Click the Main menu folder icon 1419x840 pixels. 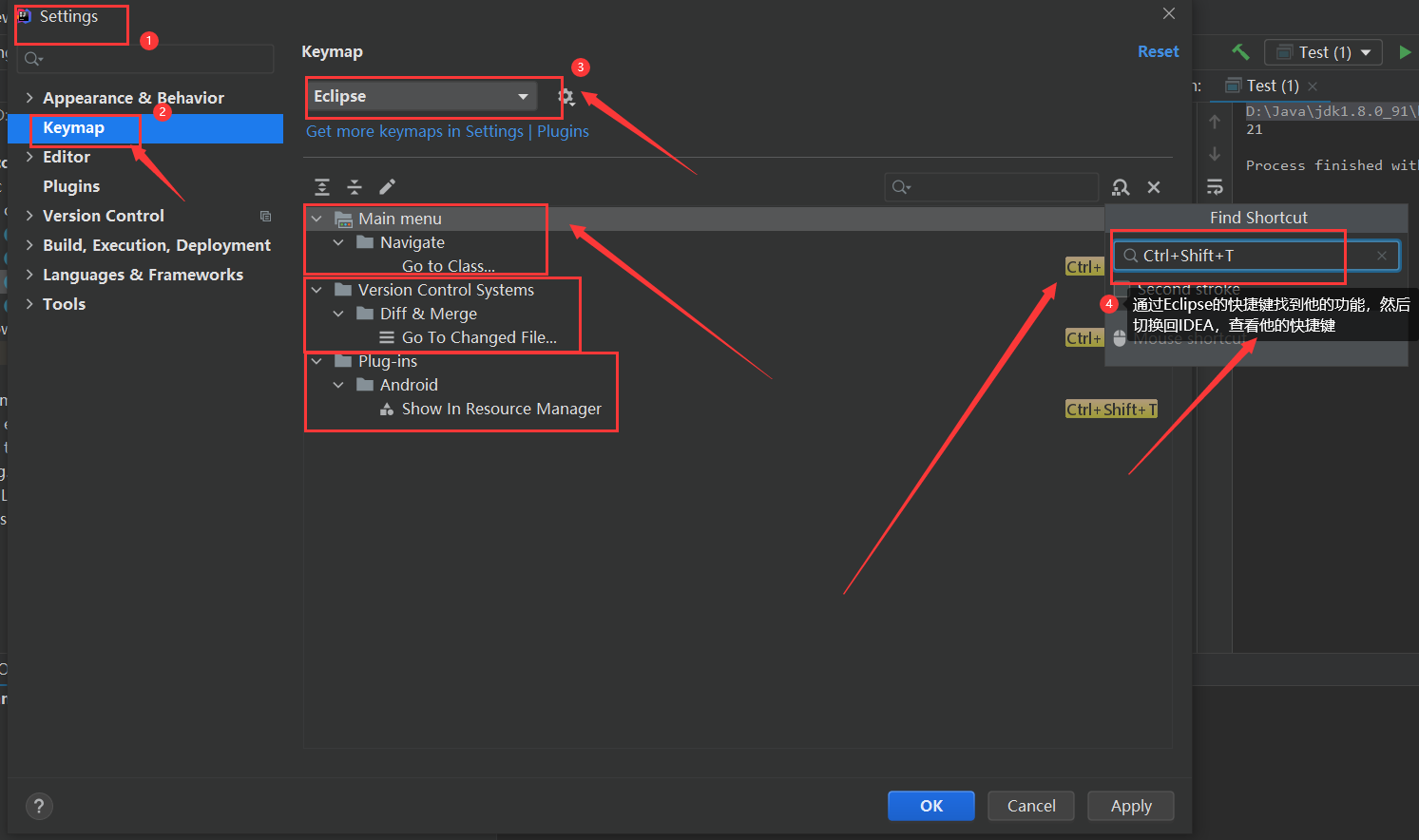tap(344, 220)
